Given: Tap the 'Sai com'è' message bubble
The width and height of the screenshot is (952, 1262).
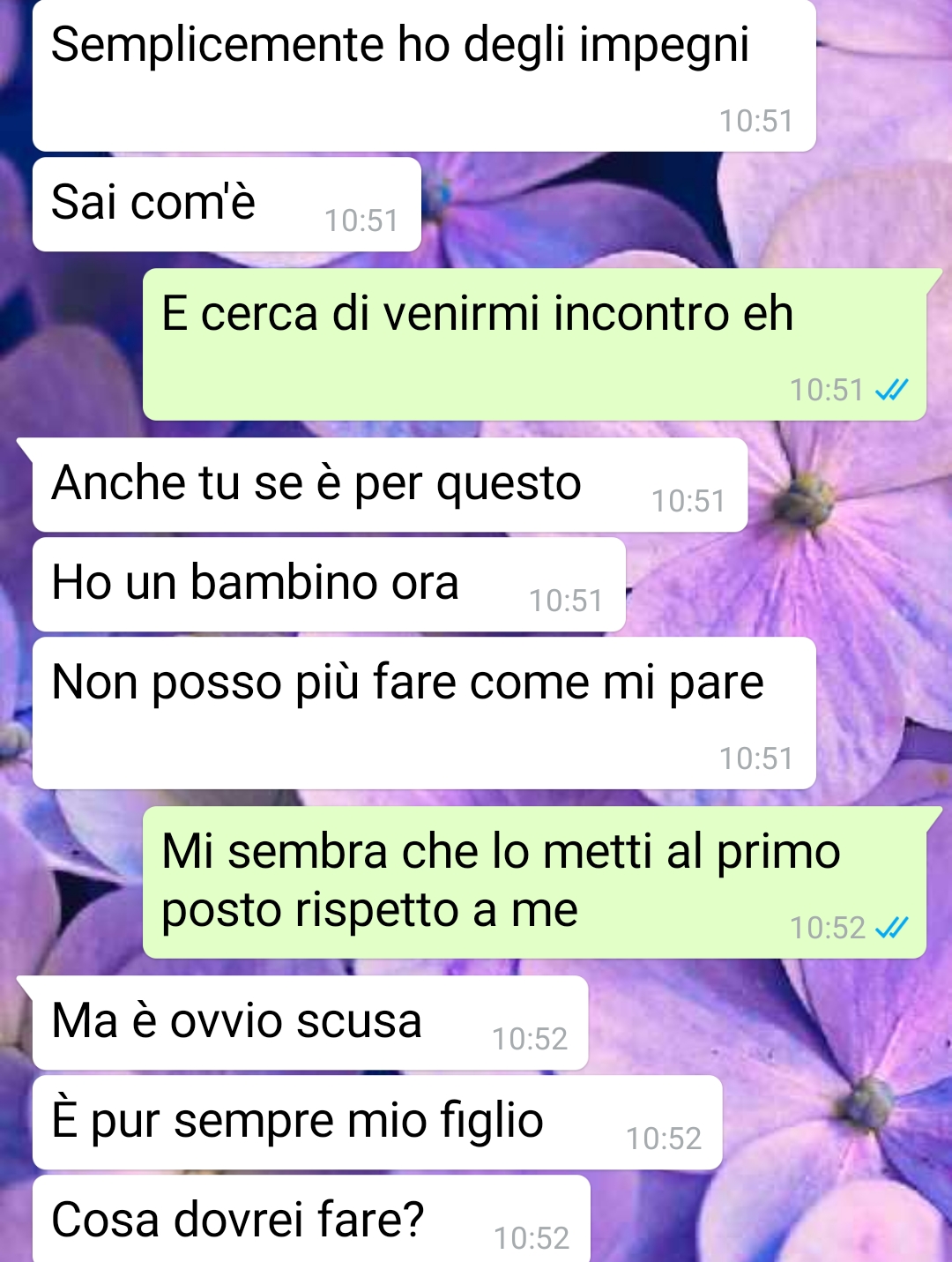Looking at the screenshot, I should (x=227, y=205).
